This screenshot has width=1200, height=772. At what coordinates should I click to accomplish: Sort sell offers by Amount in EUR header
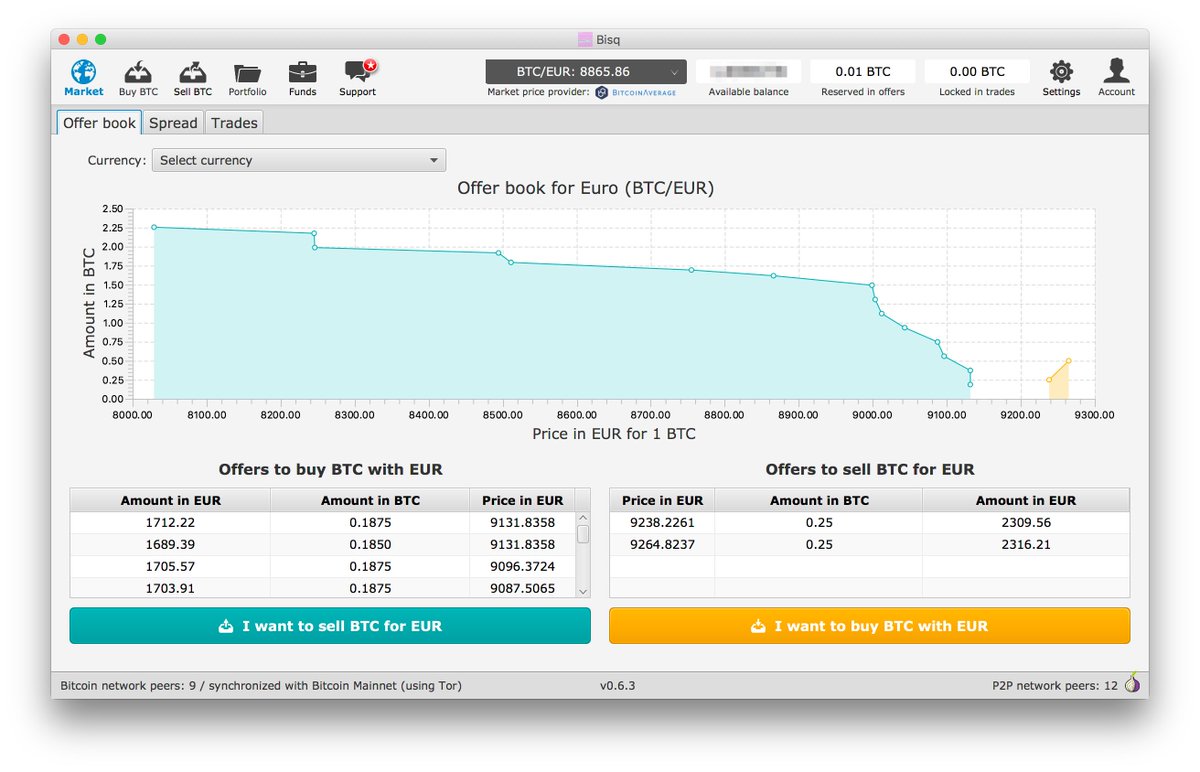tap(1026, 500)
